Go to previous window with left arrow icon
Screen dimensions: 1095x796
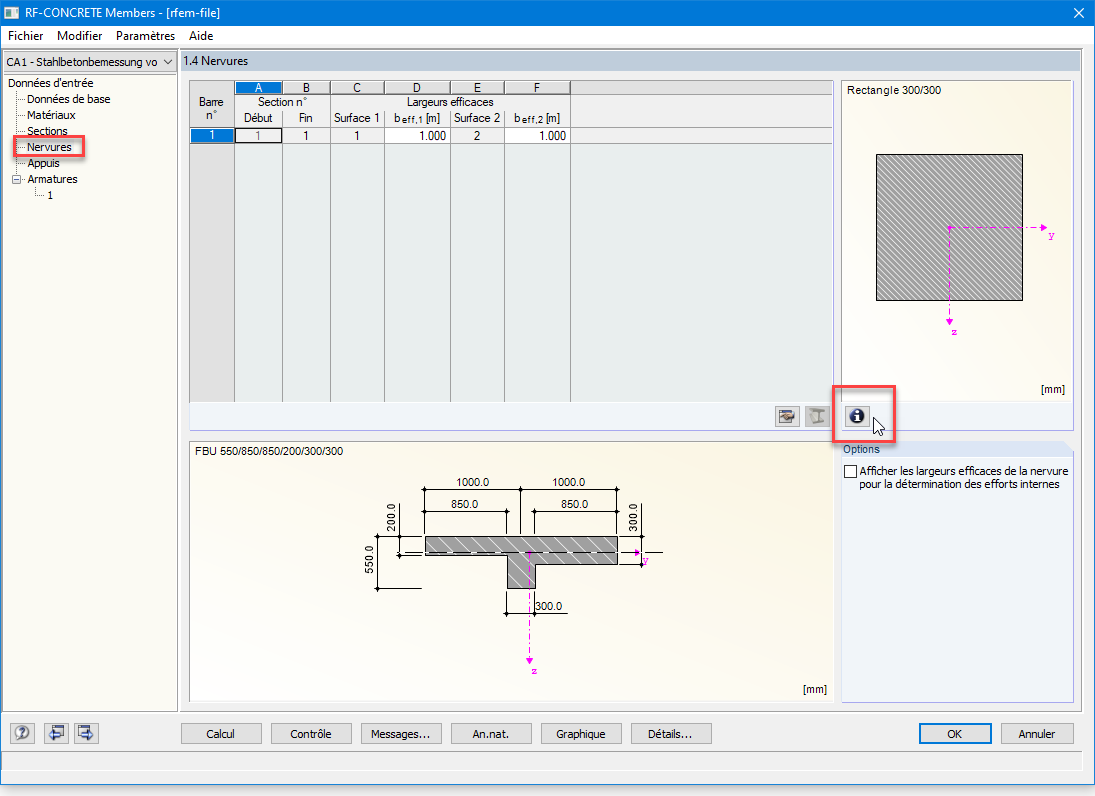tap(56, 733)
